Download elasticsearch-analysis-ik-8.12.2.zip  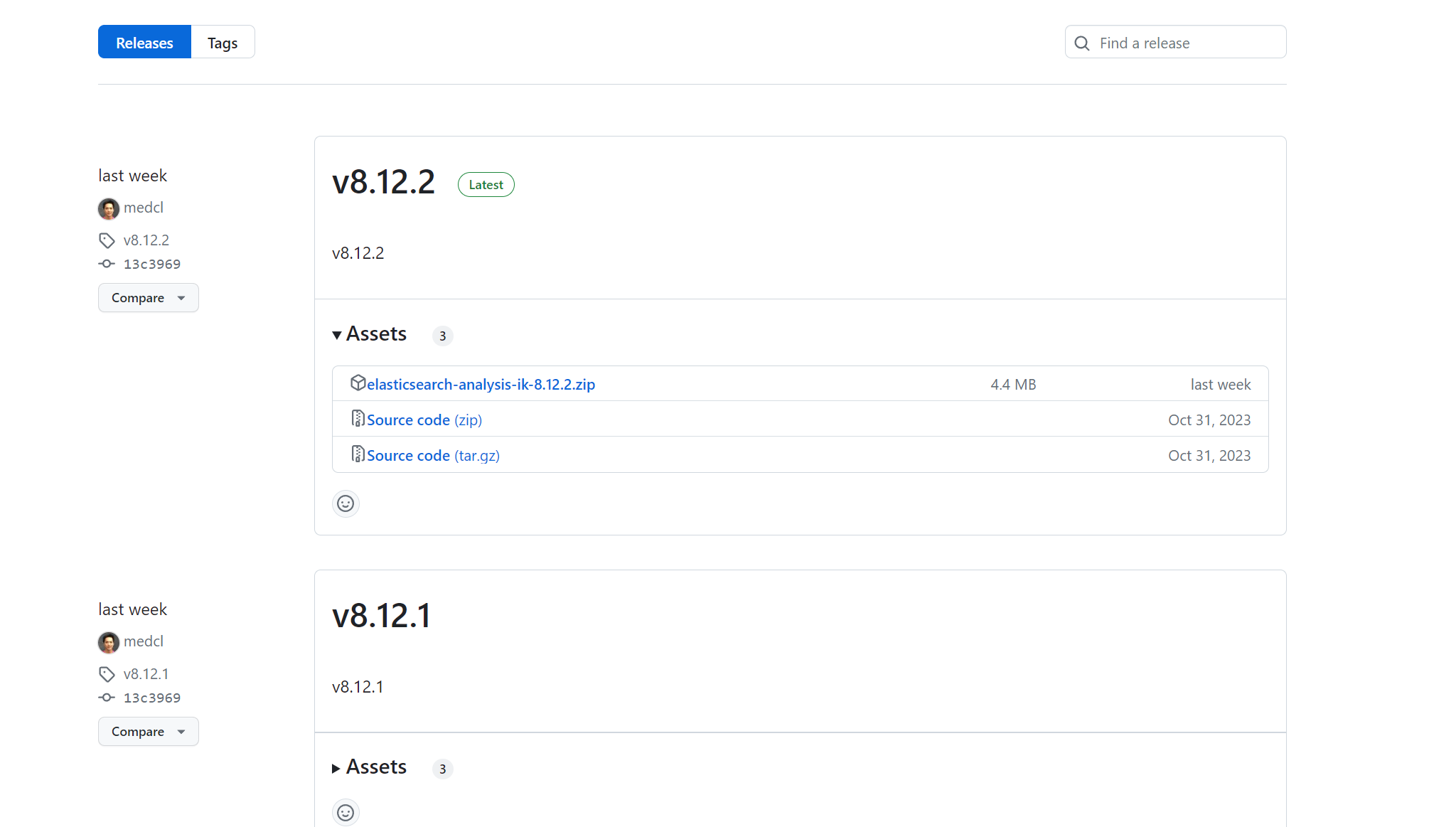coord(481,385)
